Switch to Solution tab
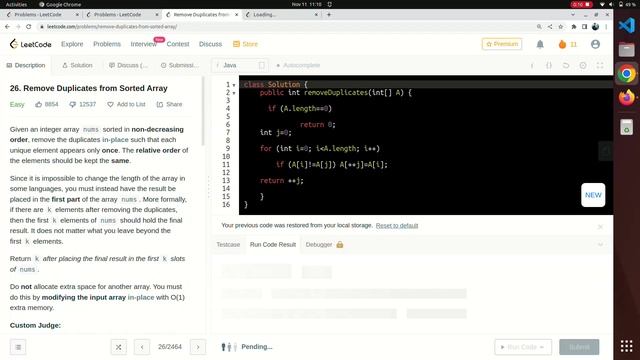 coord(77,65)
